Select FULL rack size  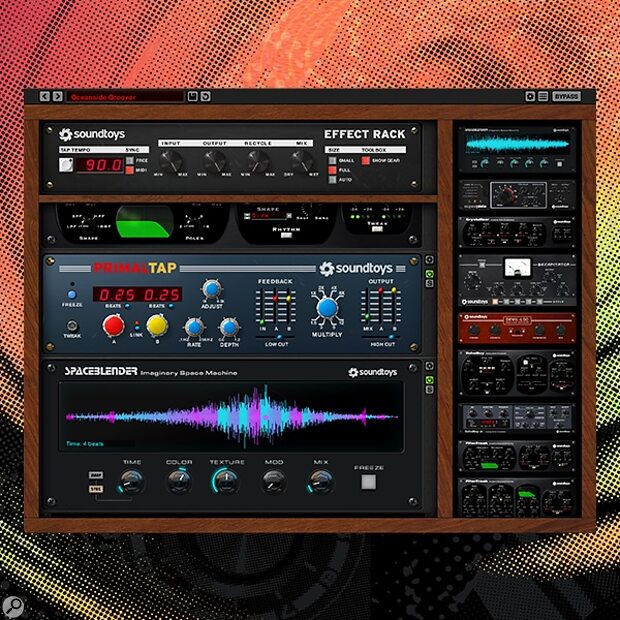point(333,170)
